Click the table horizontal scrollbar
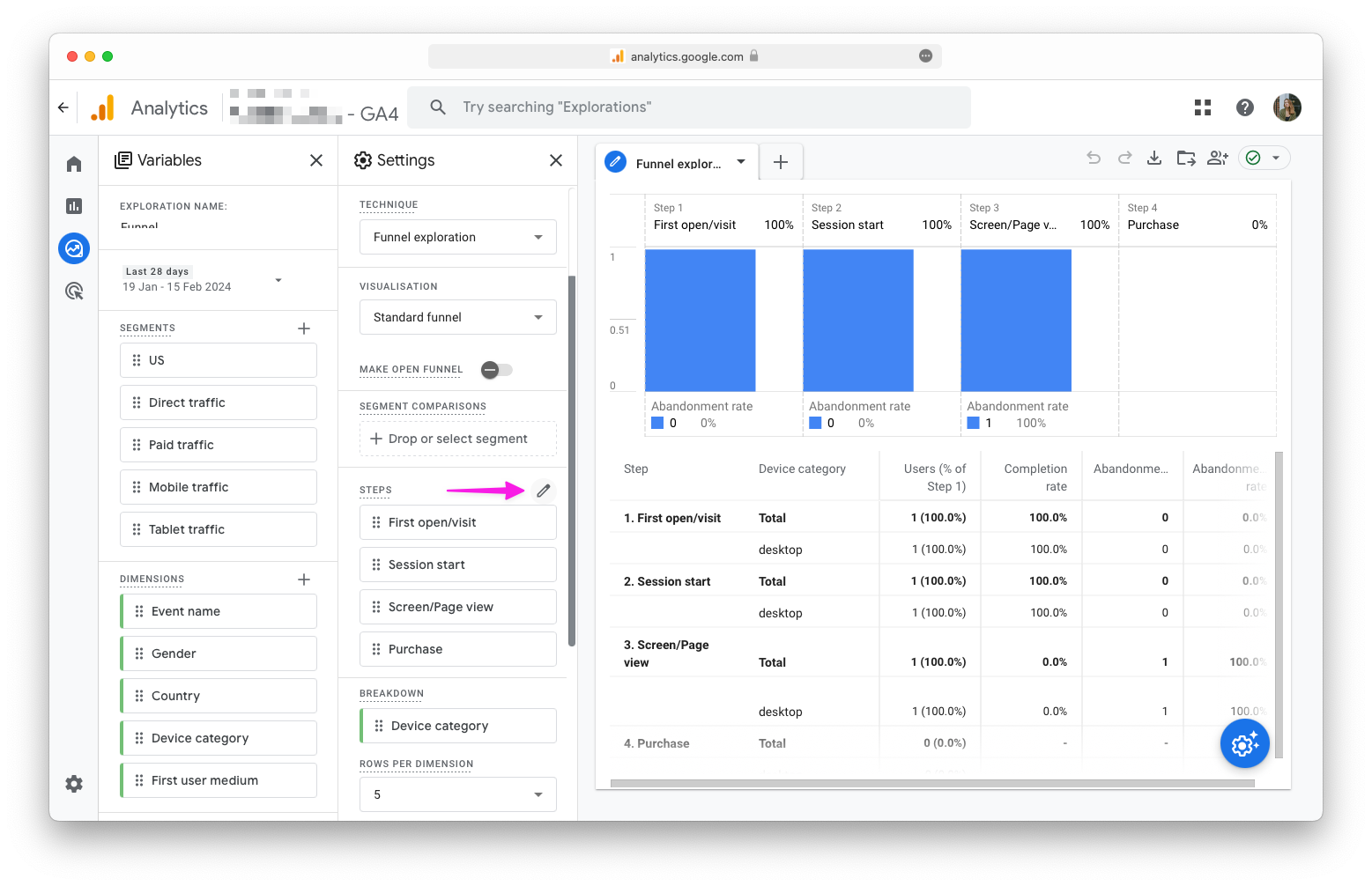 pos(932,783)
